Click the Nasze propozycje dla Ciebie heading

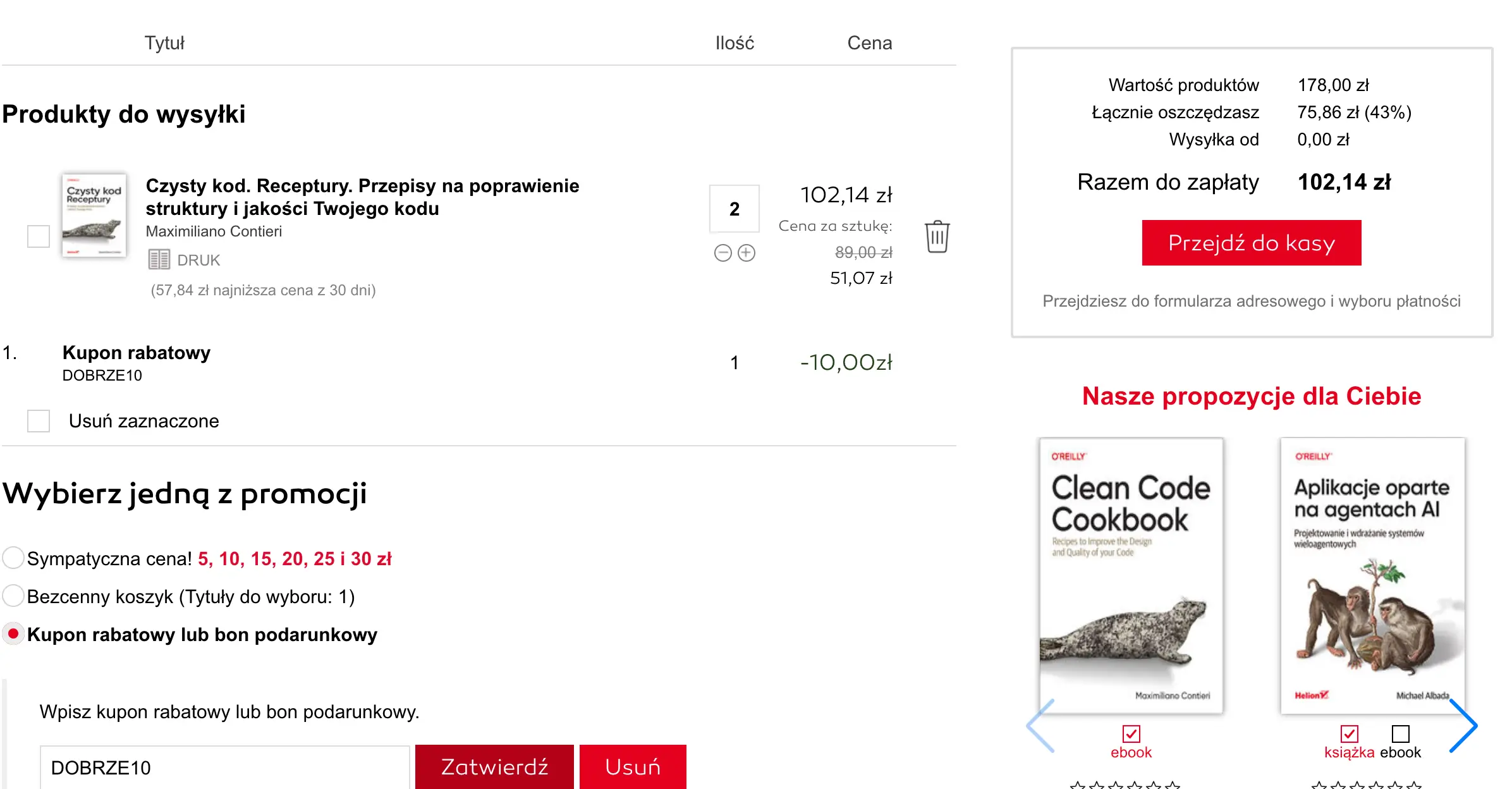(1252, 396)
